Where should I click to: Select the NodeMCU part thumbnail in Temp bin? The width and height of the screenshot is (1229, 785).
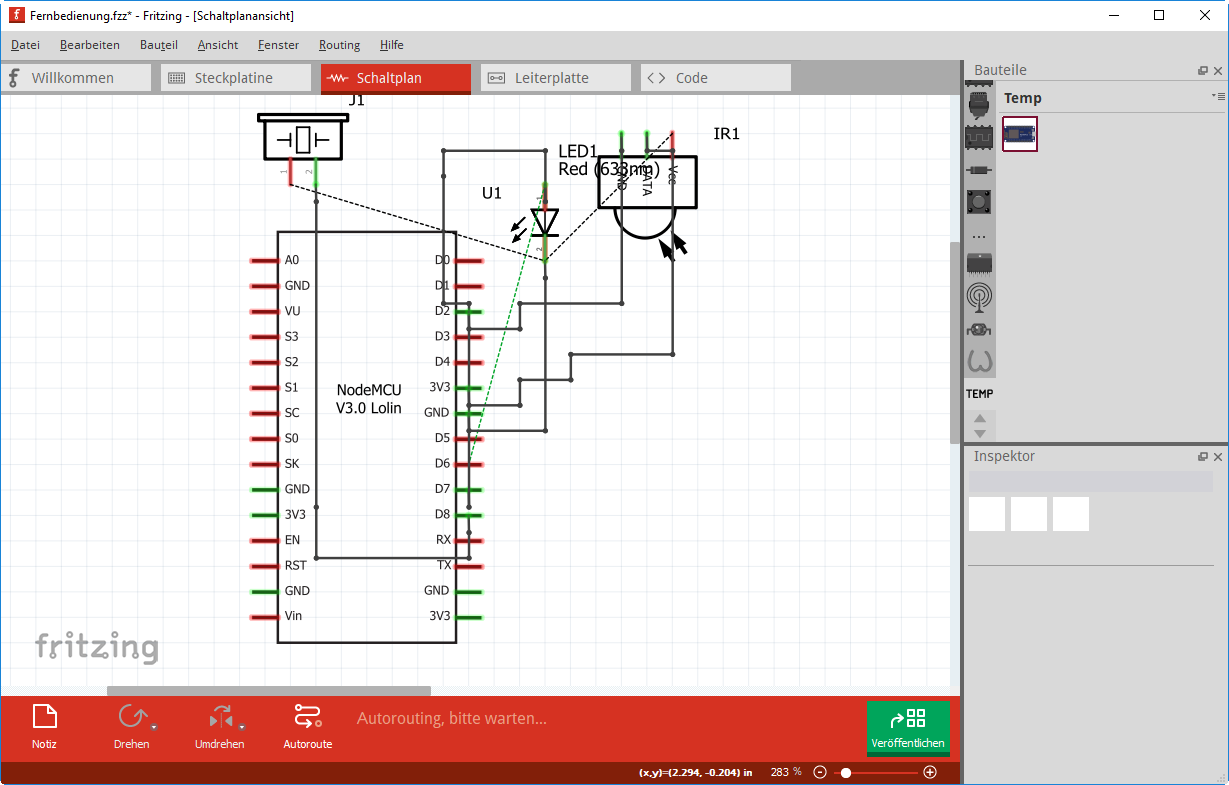[1020, 134]
